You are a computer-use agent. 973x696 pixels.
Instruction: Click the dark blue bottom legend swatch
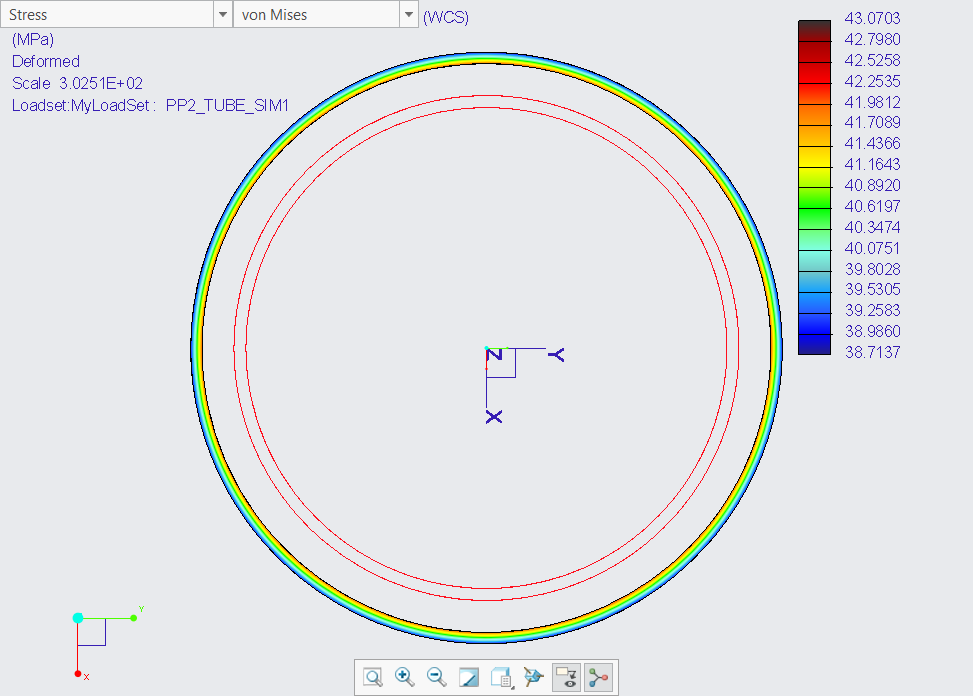[x=815, y=345]
